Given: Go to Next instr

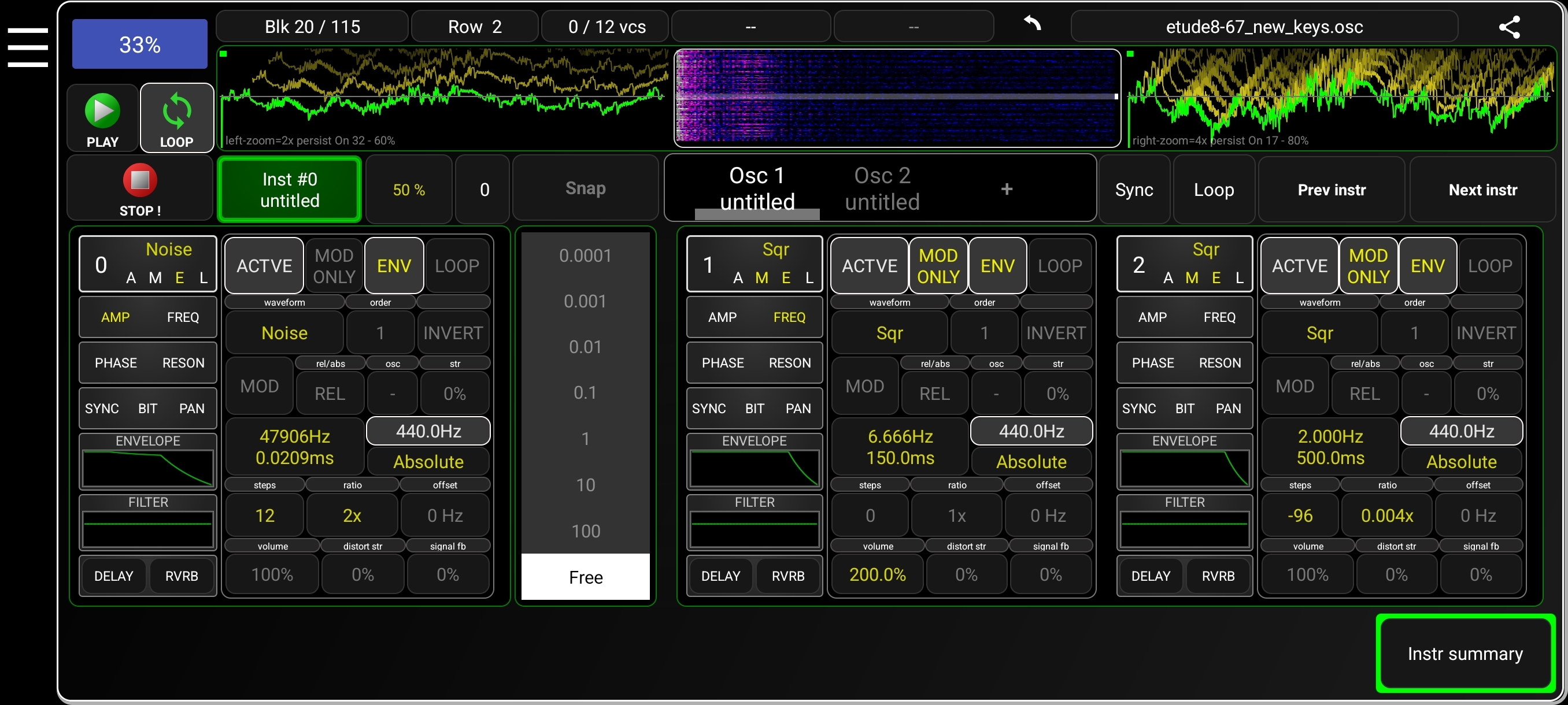Looking at the screenshot, I should point(1482,189).
